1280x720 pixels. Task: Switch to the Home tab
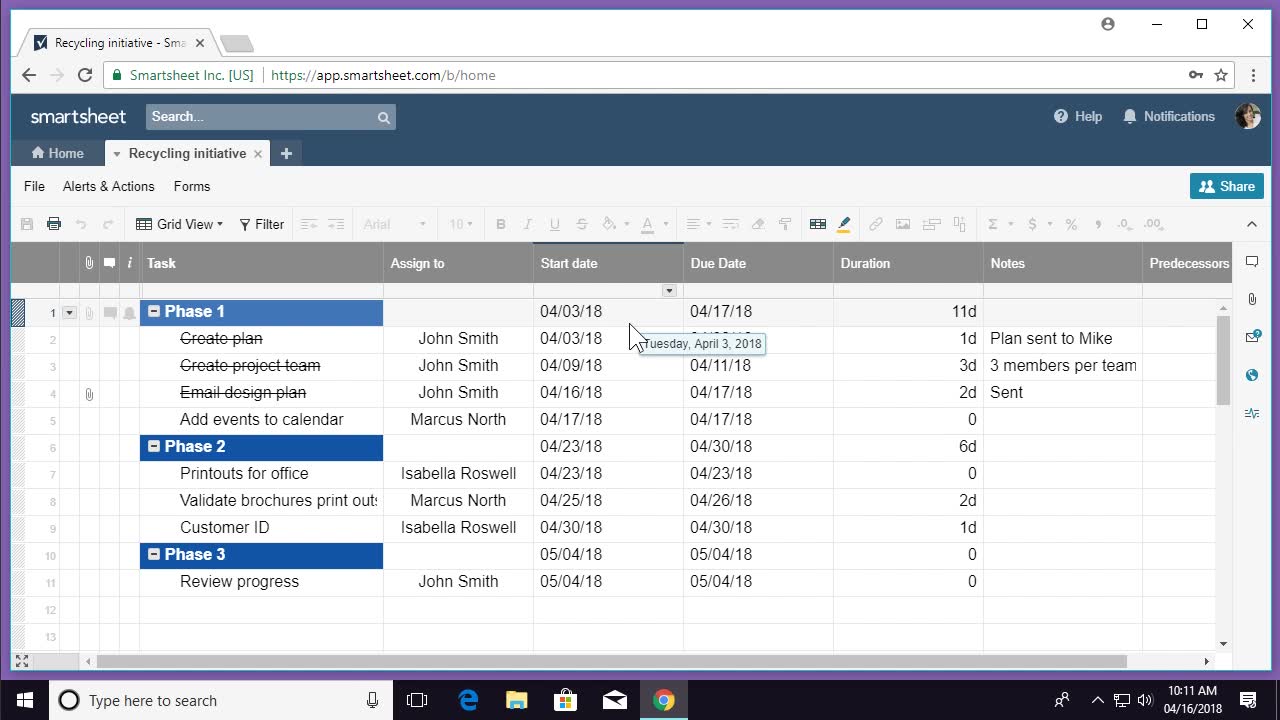pyautogui.click(x=57, y=153)
